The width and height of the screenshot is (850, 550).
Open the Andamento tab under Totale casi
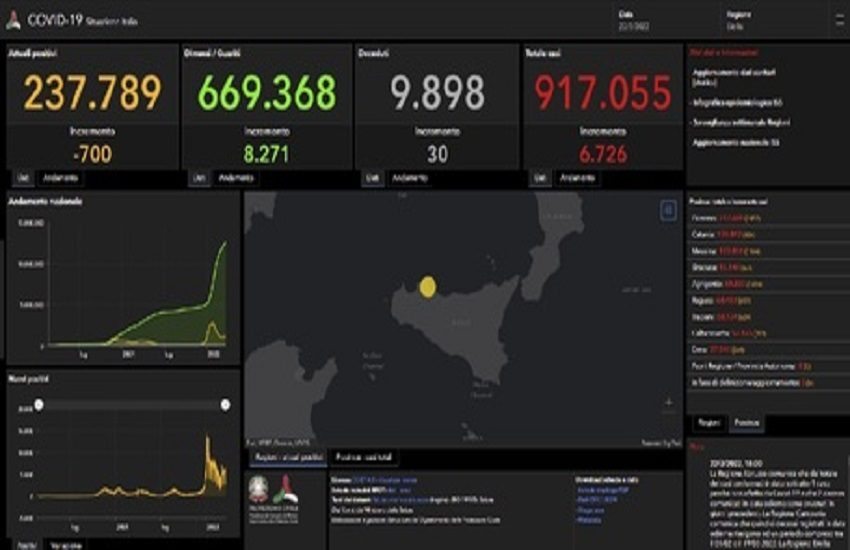click(x=578, y=177)
